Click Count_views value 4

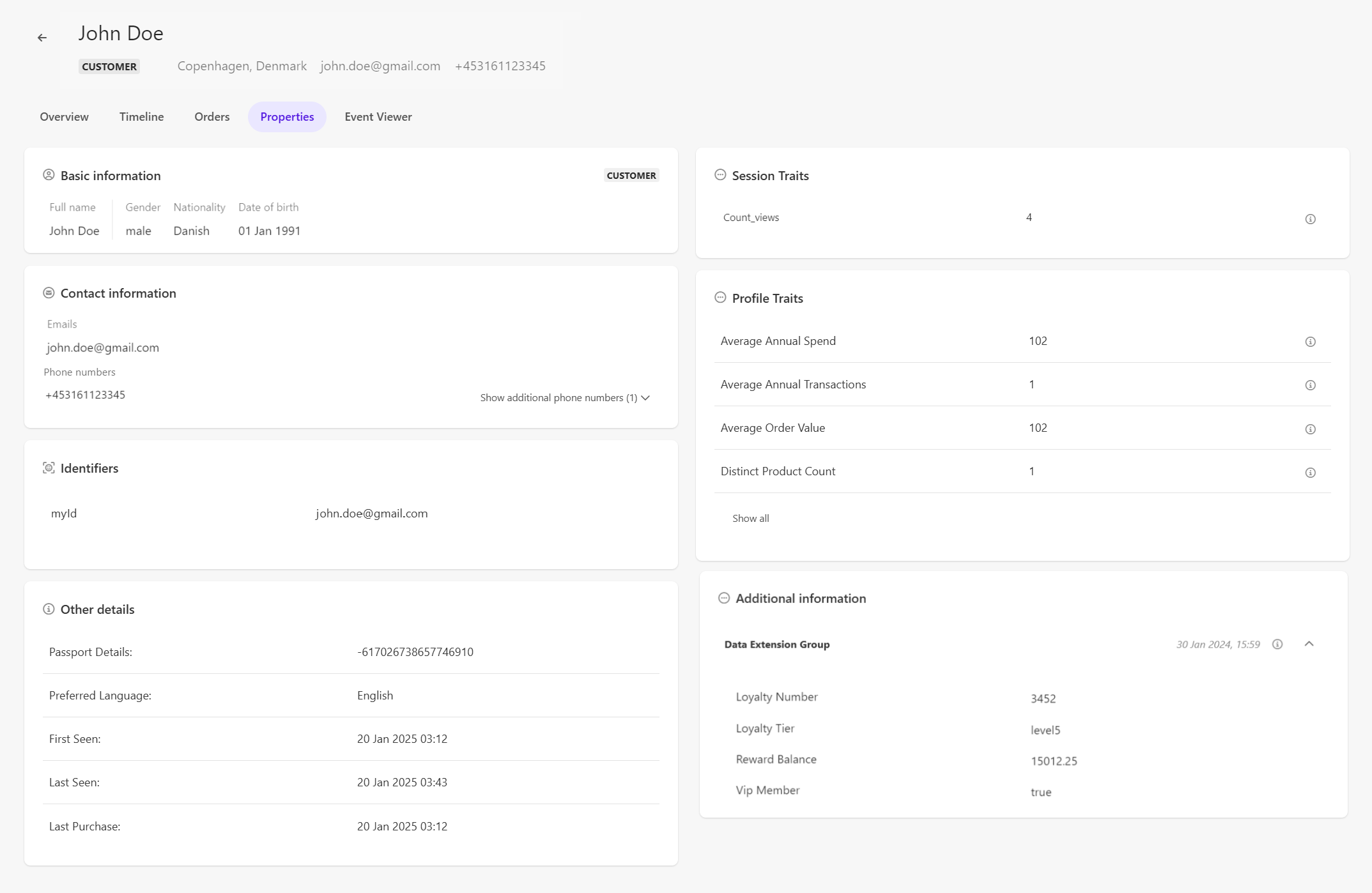coord(1029,217)
